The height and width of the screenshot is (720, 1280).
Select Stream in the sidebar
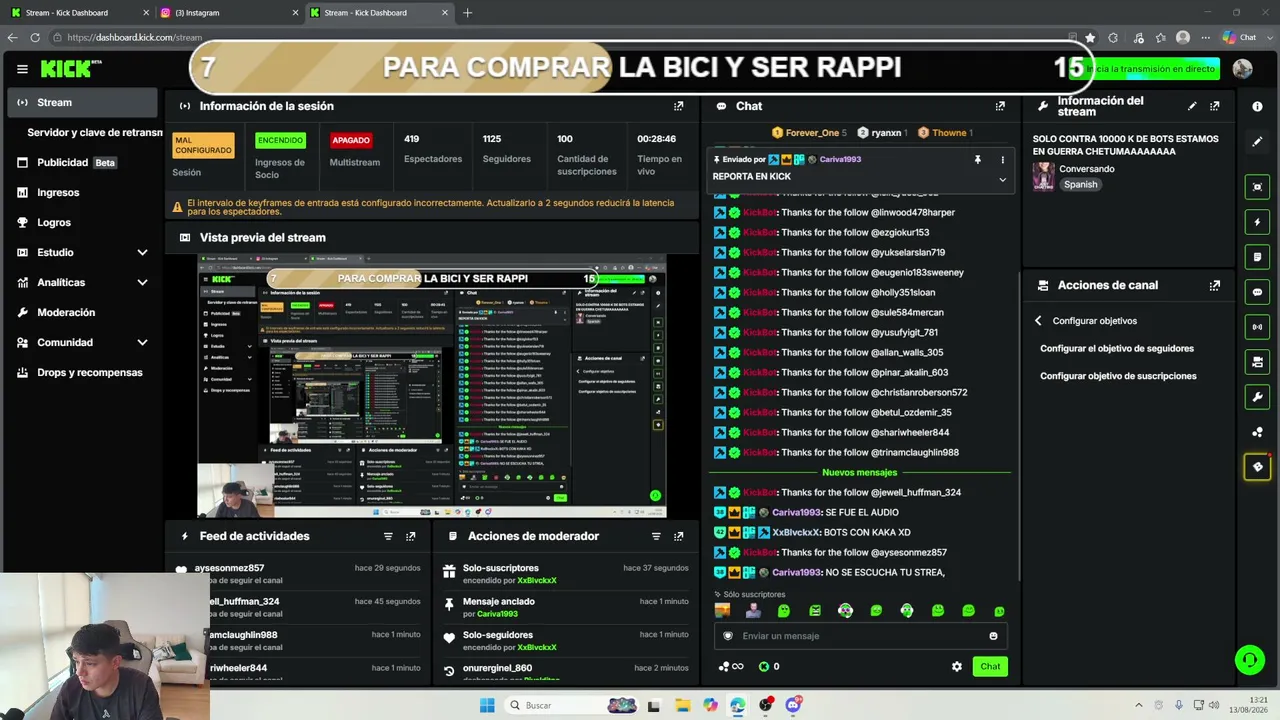pos(83,102)
